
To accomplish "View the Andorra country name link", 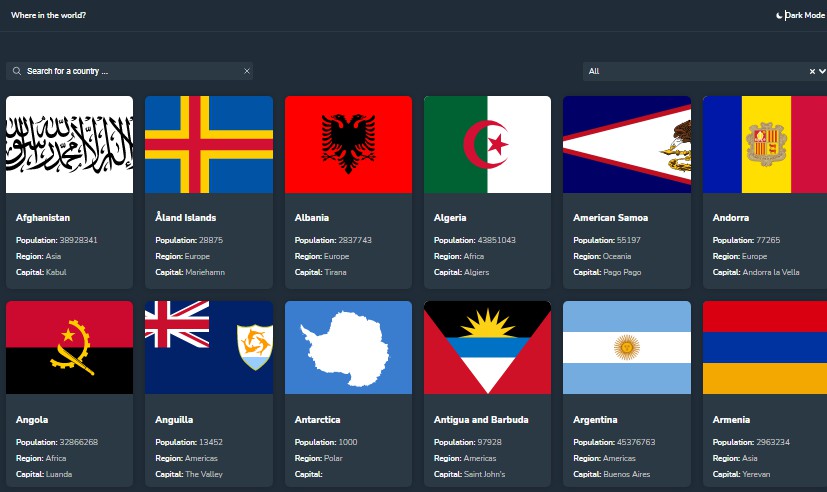I will tap(731, 217).
